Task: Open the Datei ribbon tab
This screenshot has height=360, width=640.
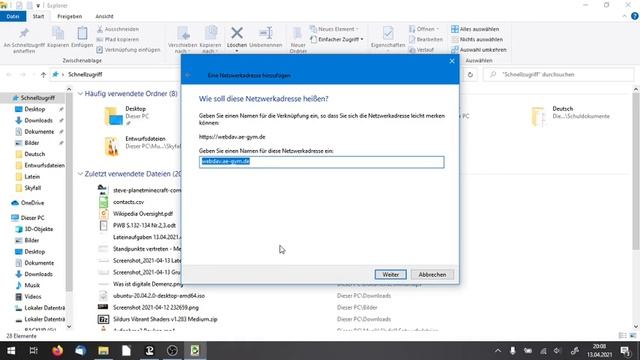Action: click(13, 16)
